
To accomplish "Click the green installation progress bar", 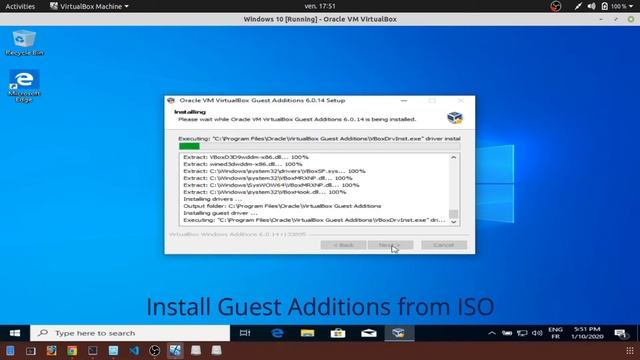I will point(319,146).
